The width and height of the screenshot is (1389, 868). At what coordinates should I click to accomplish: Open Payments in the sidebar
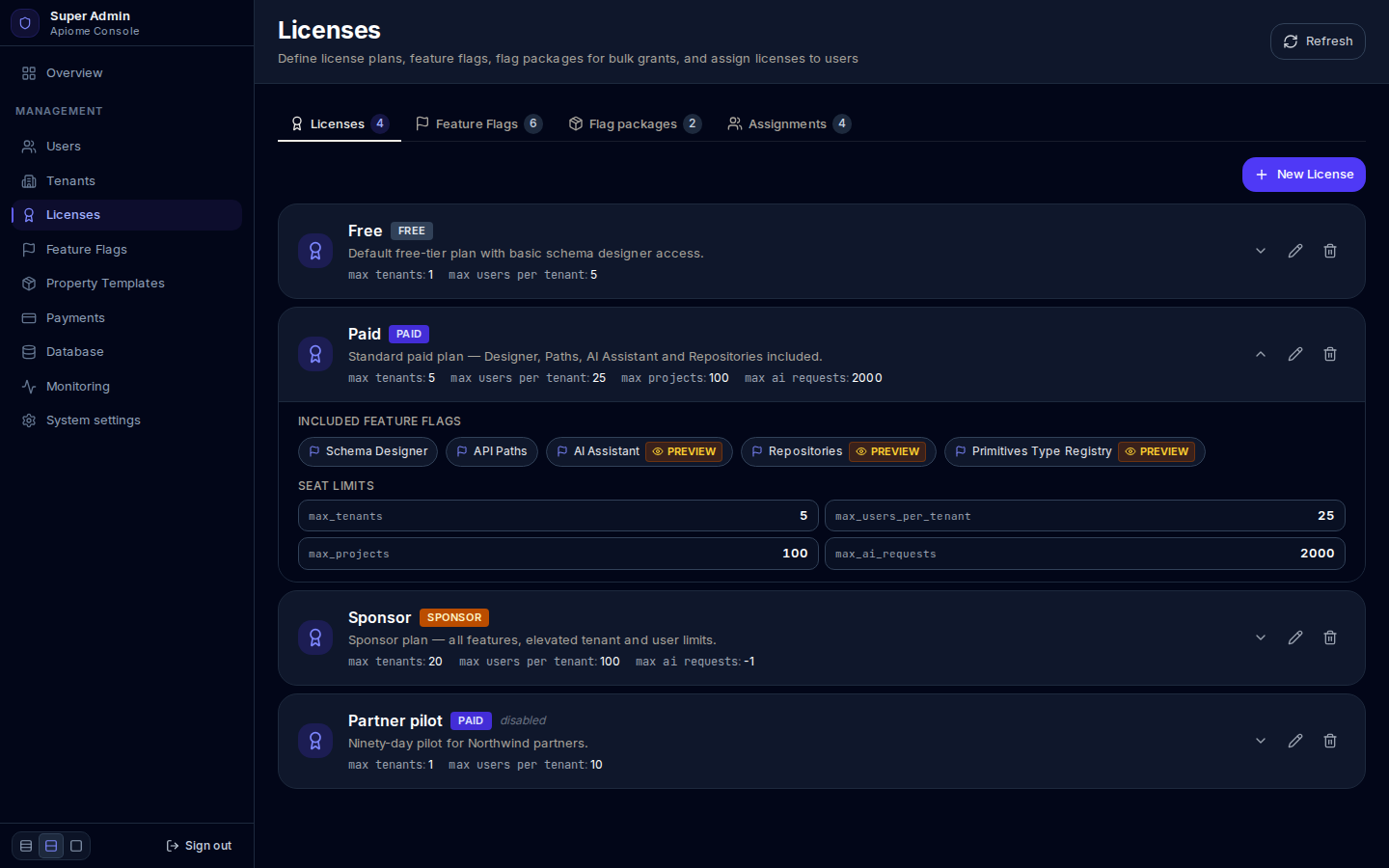tap(126, 318)
